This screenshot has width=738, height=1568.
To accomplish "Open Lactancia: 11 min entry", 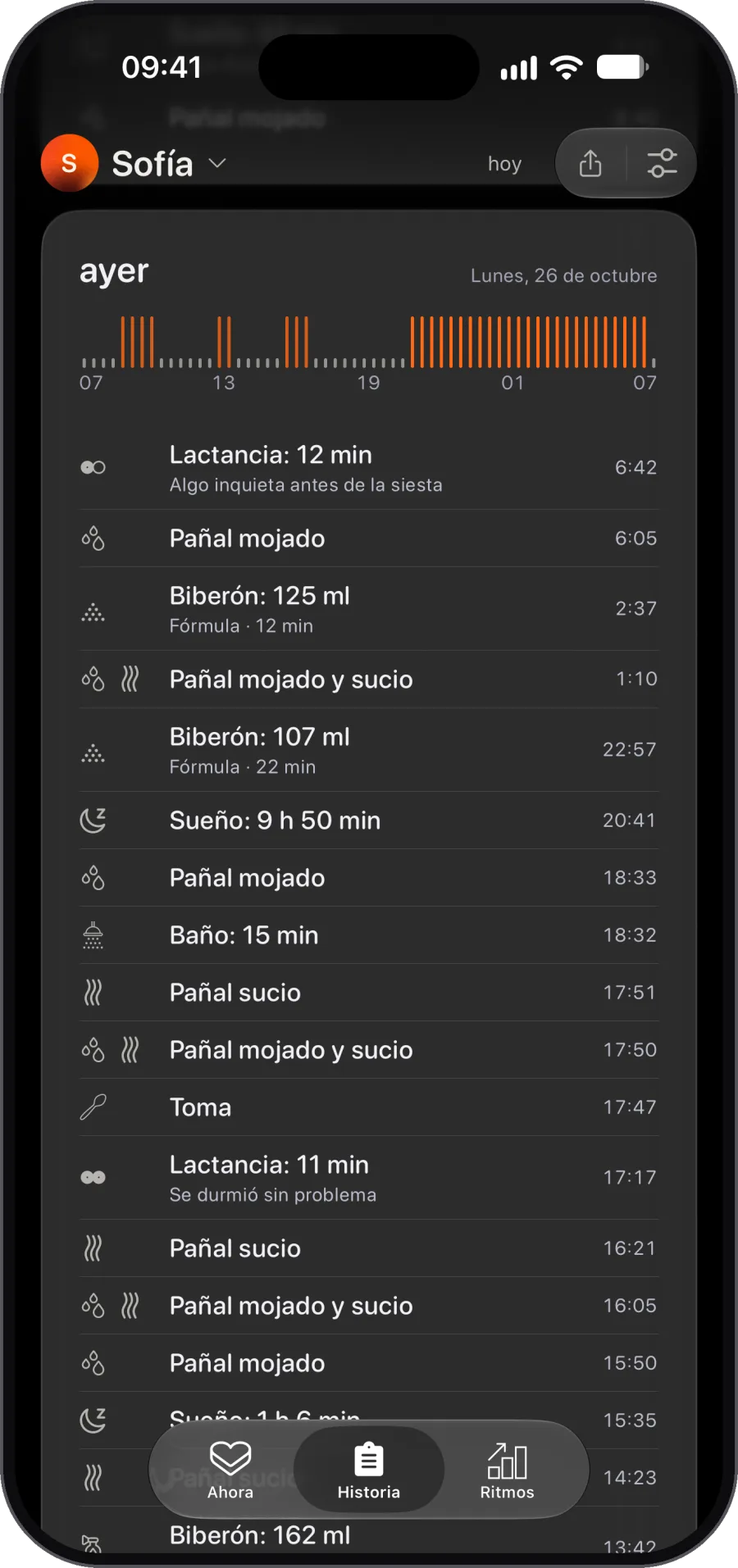I will [x=369, y=1178].
